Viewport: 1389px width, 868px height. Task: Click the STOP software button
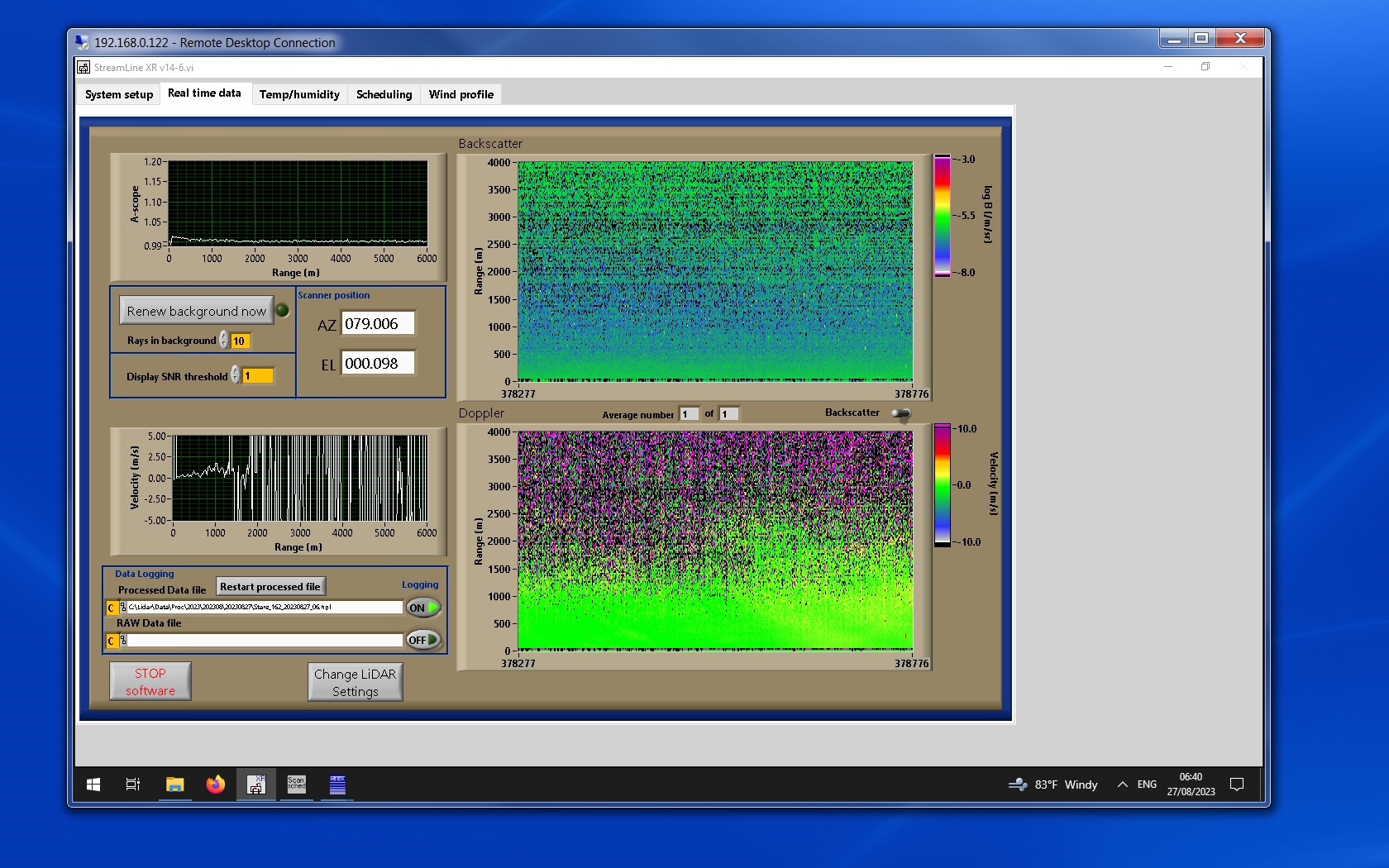point(150,682)
